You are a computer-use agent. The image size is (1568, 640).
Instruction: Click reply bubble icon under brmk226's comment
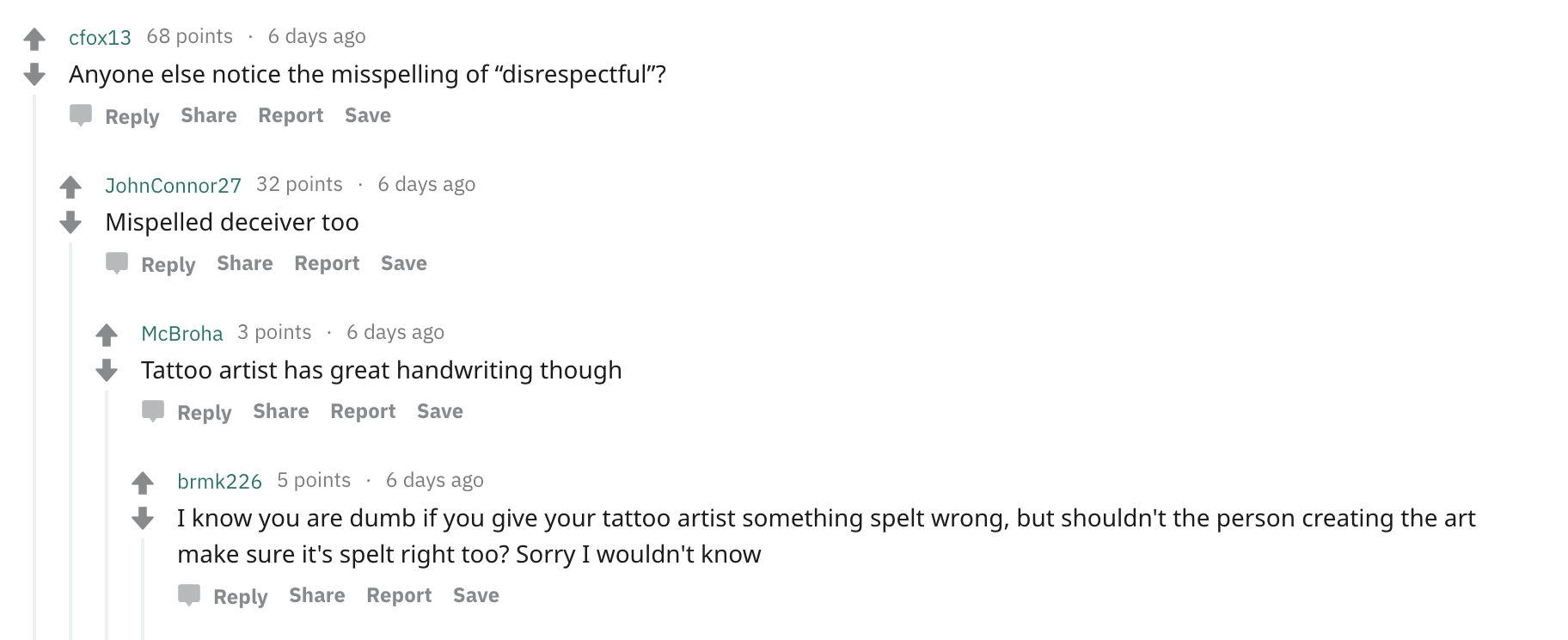(189, 595)
